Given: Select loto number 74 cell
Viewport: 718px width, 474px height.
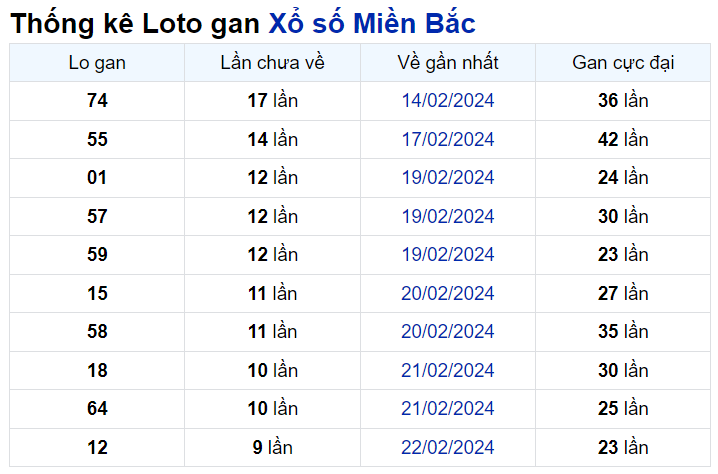Looking at the screenshot, I should 97,101.
